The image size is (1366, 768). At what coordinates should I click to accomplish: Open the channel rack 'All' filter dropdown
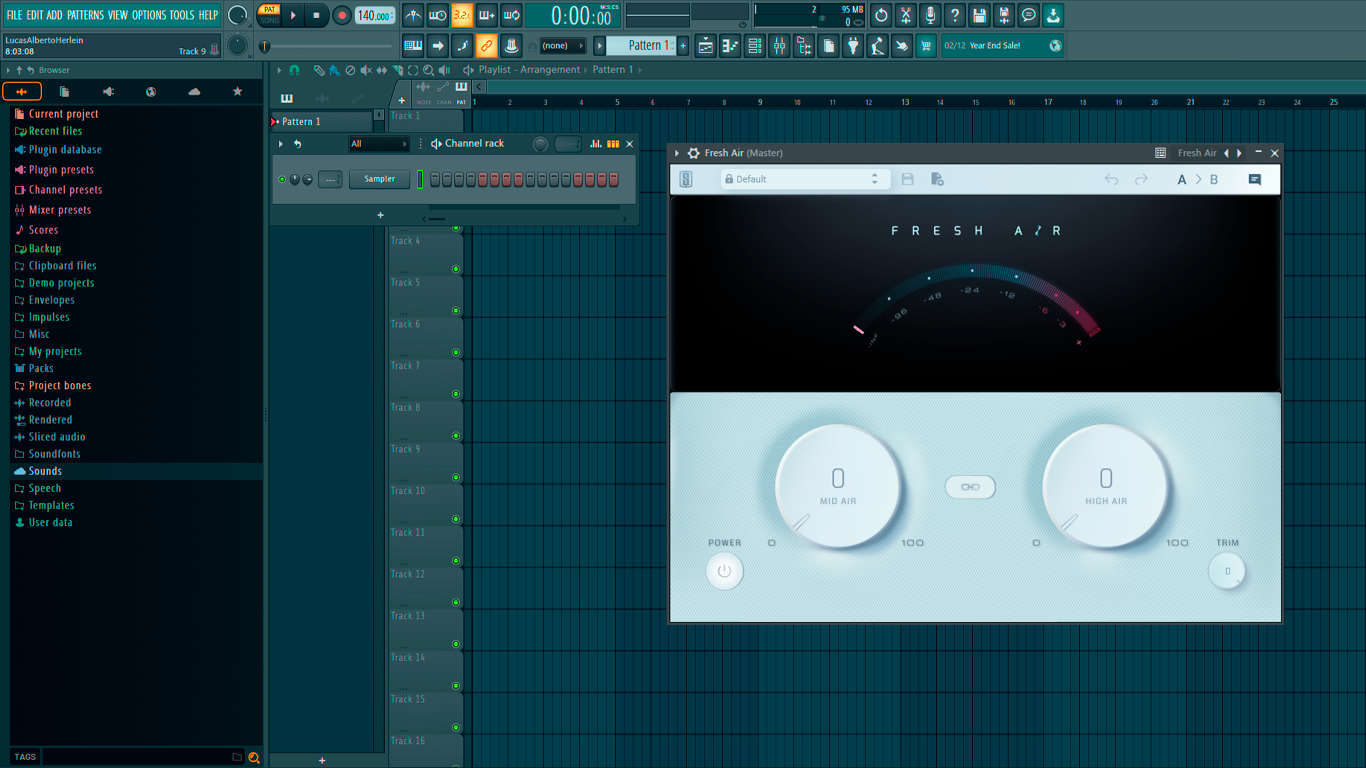[378, 144]
